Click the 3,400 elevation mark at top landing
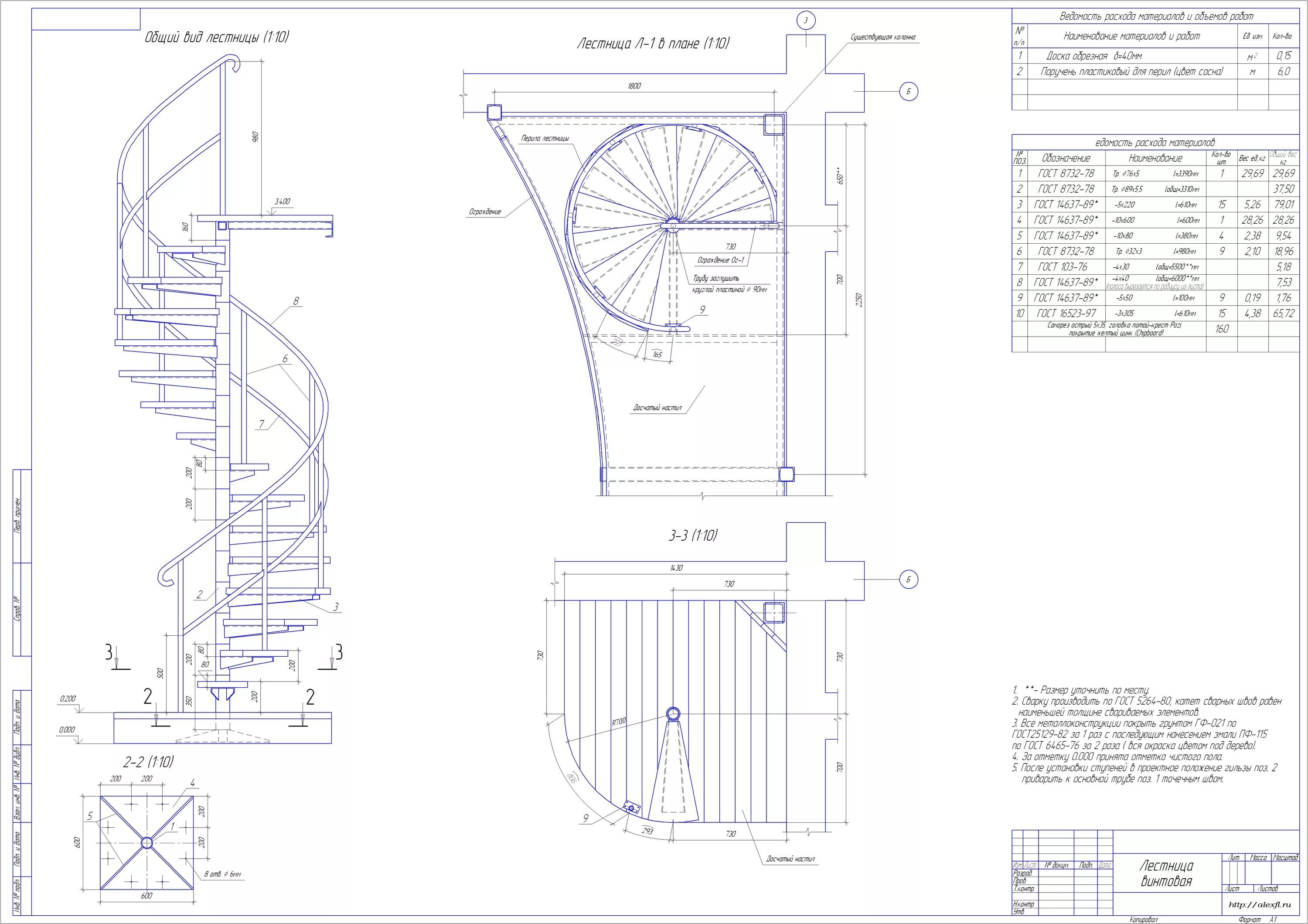This screenshot has width=1308, height=924. pyautogui.click(x=282, y=201)
